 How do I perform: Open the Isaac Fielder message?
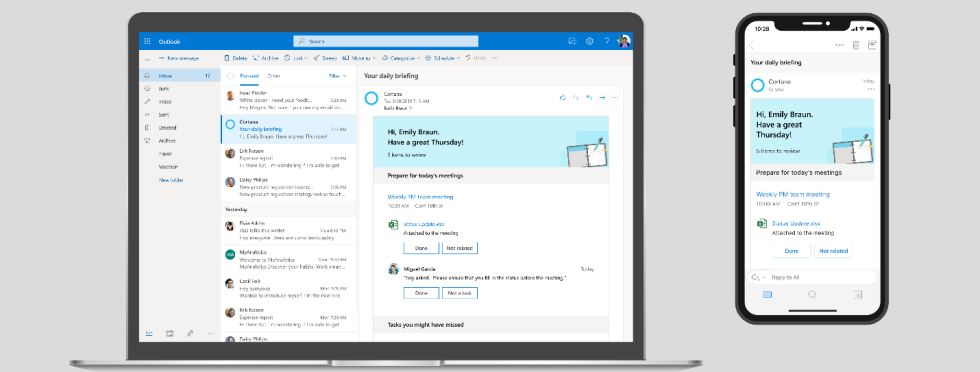tap(289, 100)
